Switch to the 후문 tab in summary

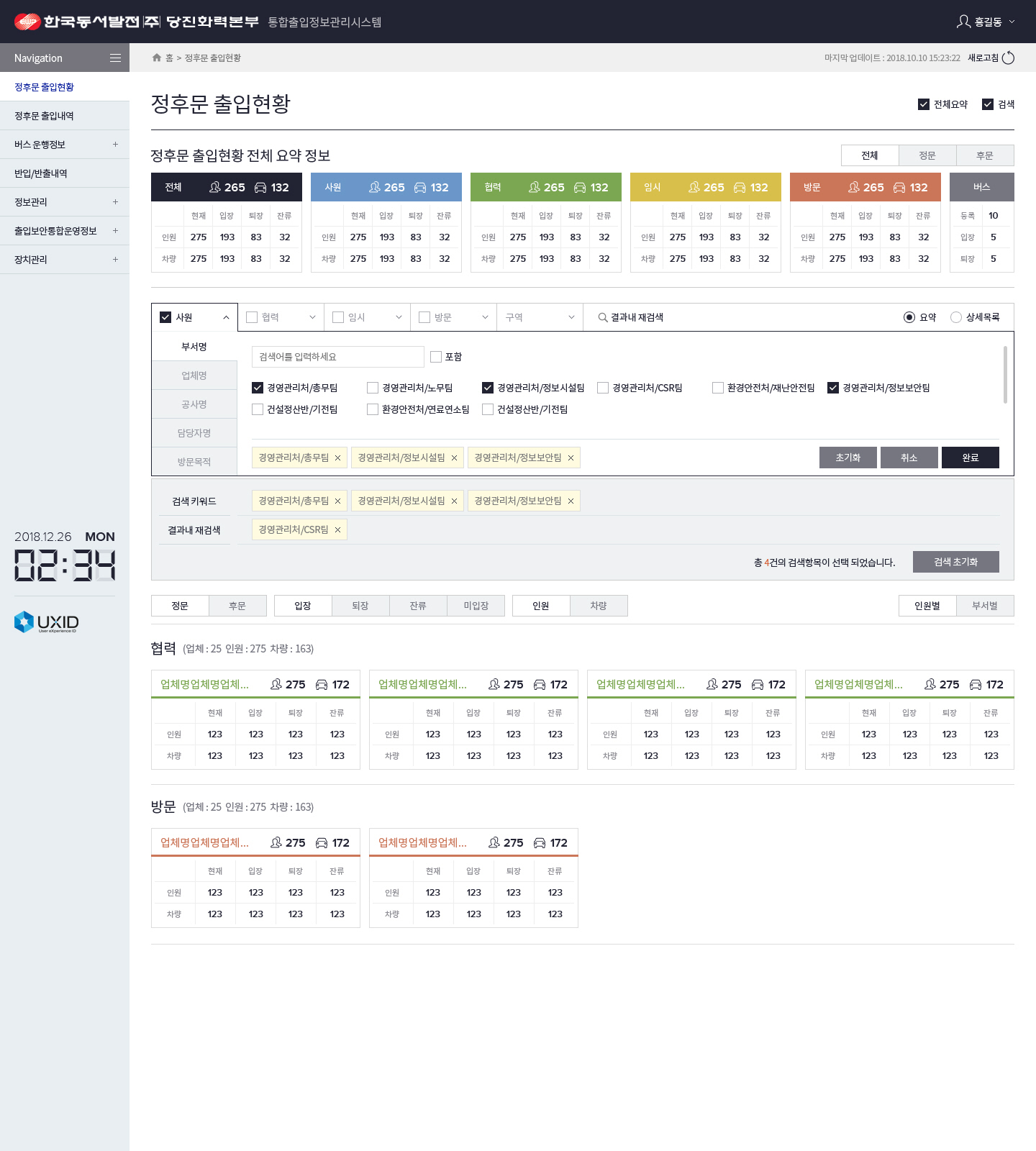(984, 155)
